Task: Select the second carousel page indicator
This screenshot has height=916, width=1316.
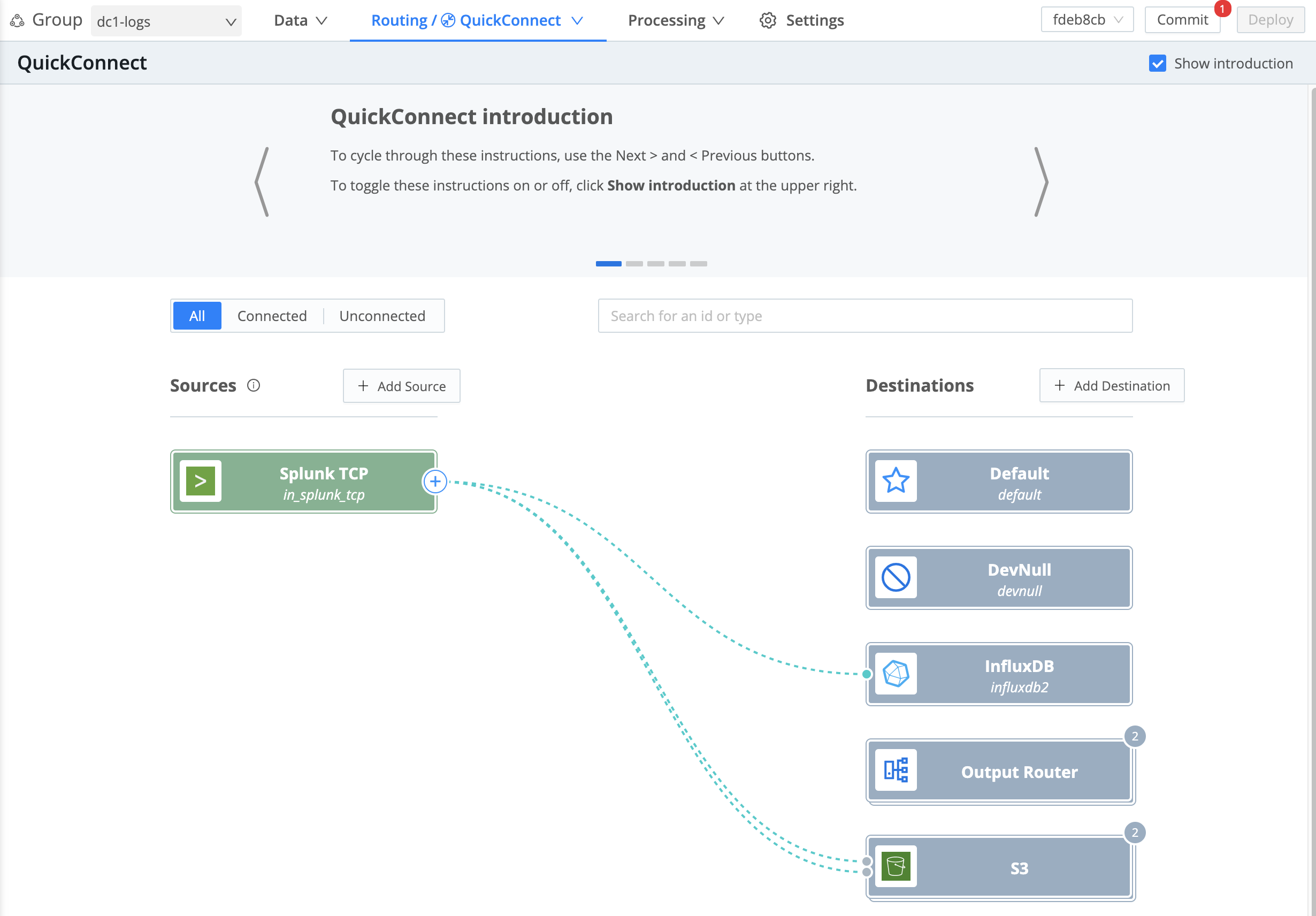Action: (635, 264)
